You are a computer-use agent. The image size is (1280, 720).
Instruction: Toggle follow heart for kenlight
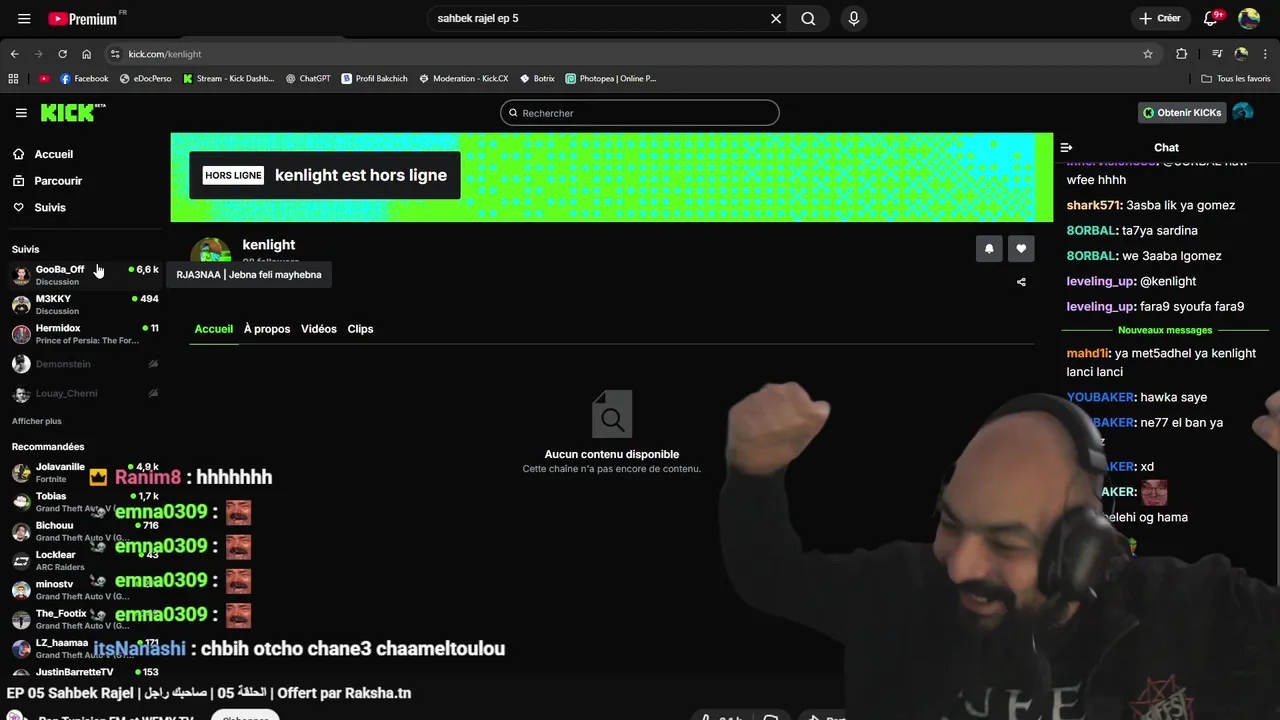(x=1021, y=249)
